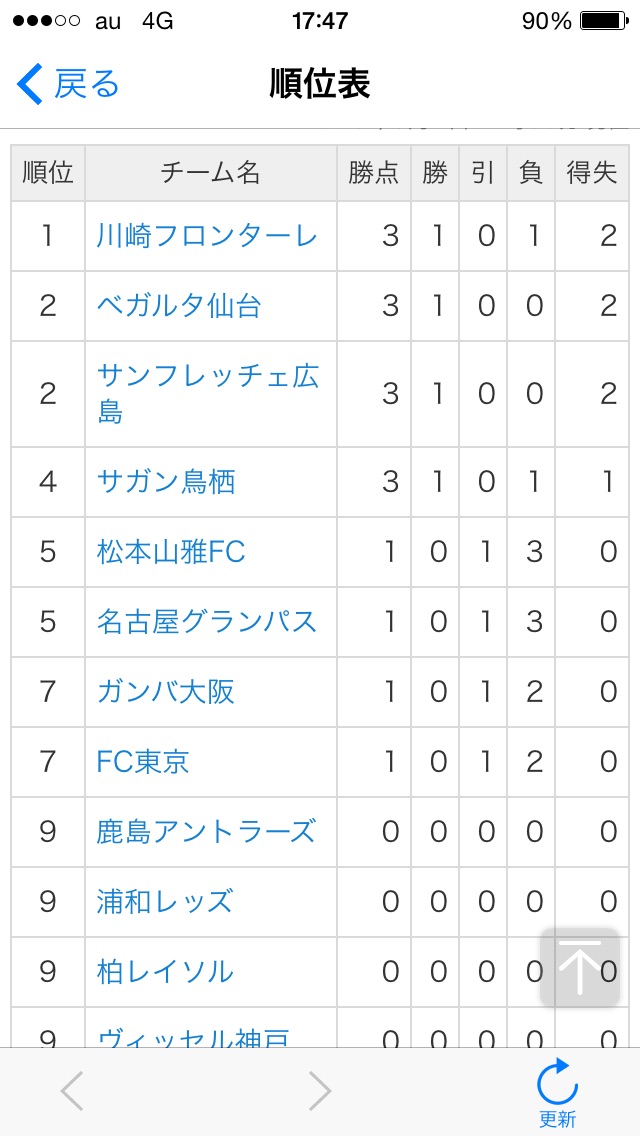Select ガンバ大阪 team link
Viewport: 640px width, 1136px height.
click(x=166, y=692)
